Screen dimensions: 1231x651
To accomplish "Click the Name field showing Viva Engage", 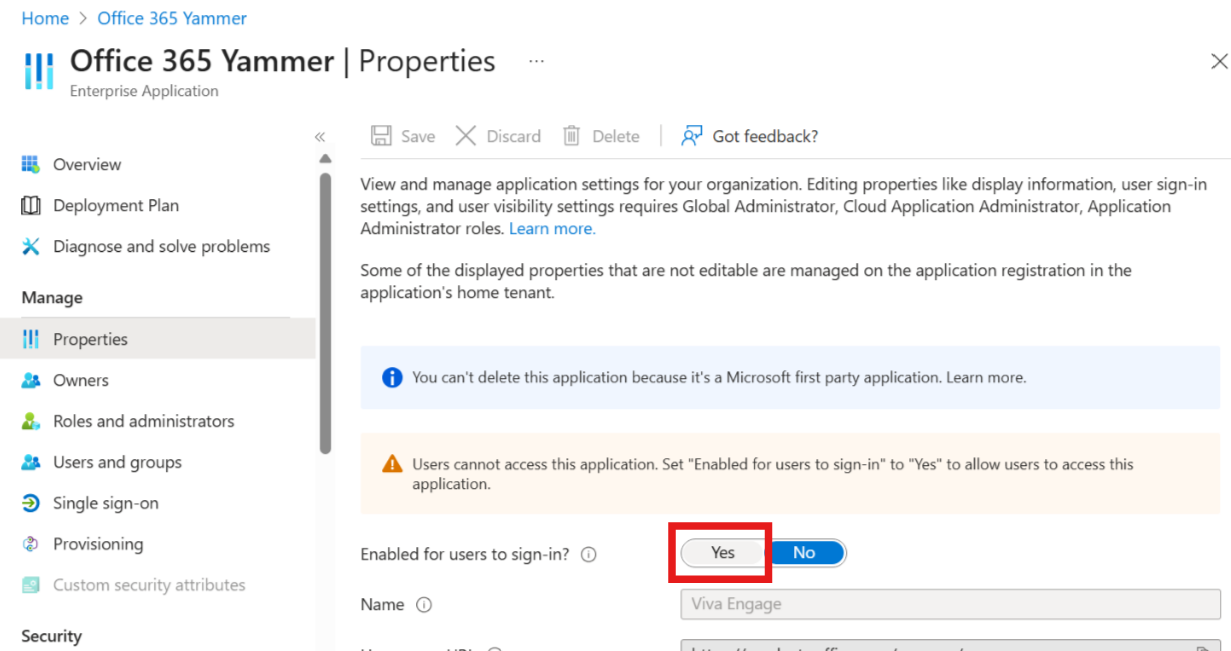I will (950, 604).
